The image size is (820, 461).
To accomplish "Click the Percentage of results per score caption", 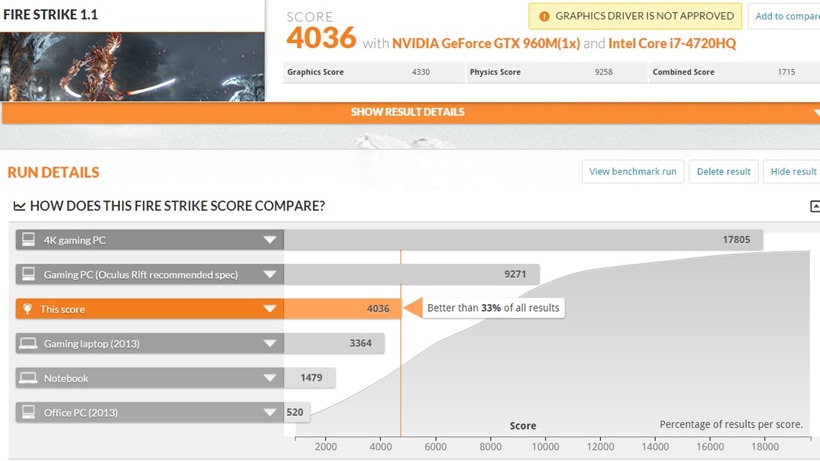I will [731, 424].
